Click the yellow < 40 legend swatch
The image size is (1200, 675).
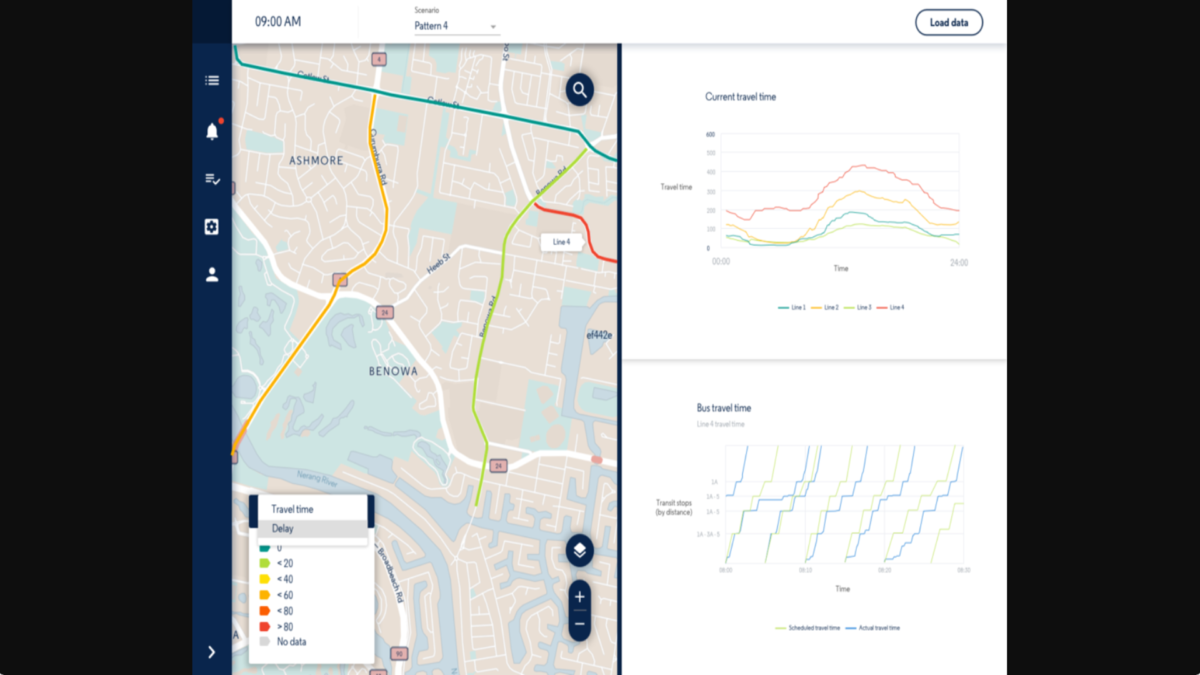point(265,579)
